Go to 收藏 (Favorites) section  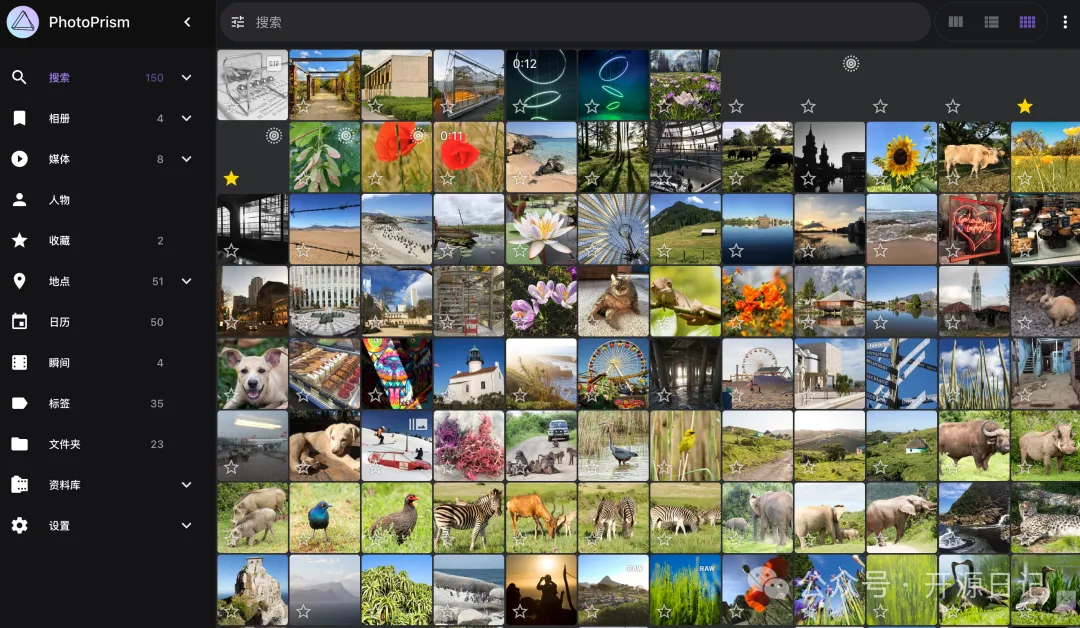(x=60, y=241)
